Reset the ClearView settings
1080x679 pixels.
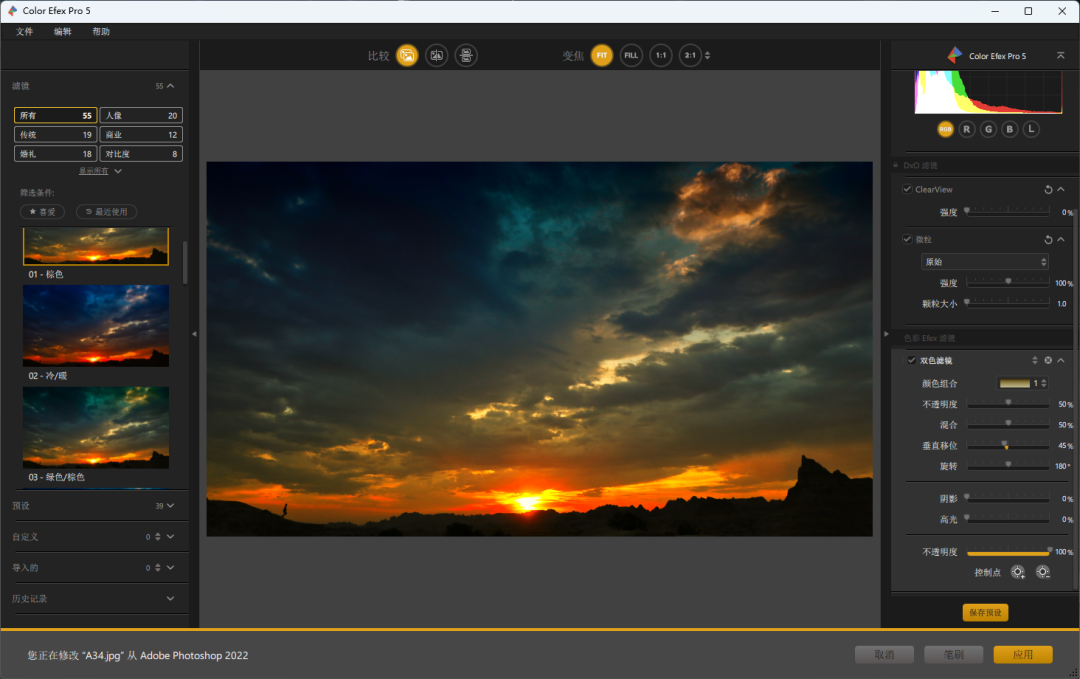click(1048, 189)
